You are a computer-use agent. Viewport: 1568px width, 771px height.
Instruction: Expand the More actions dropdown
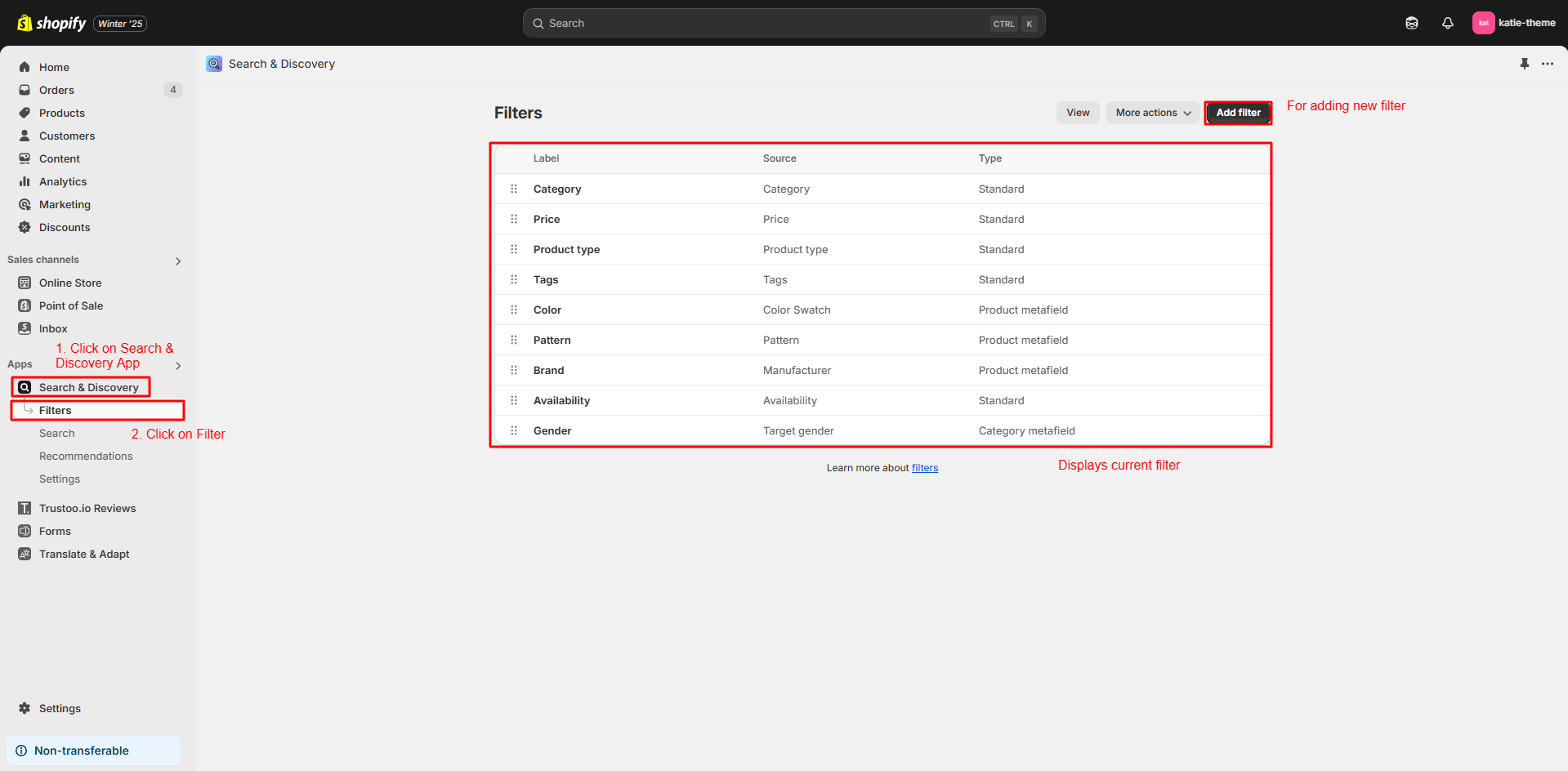point(1152,113)
